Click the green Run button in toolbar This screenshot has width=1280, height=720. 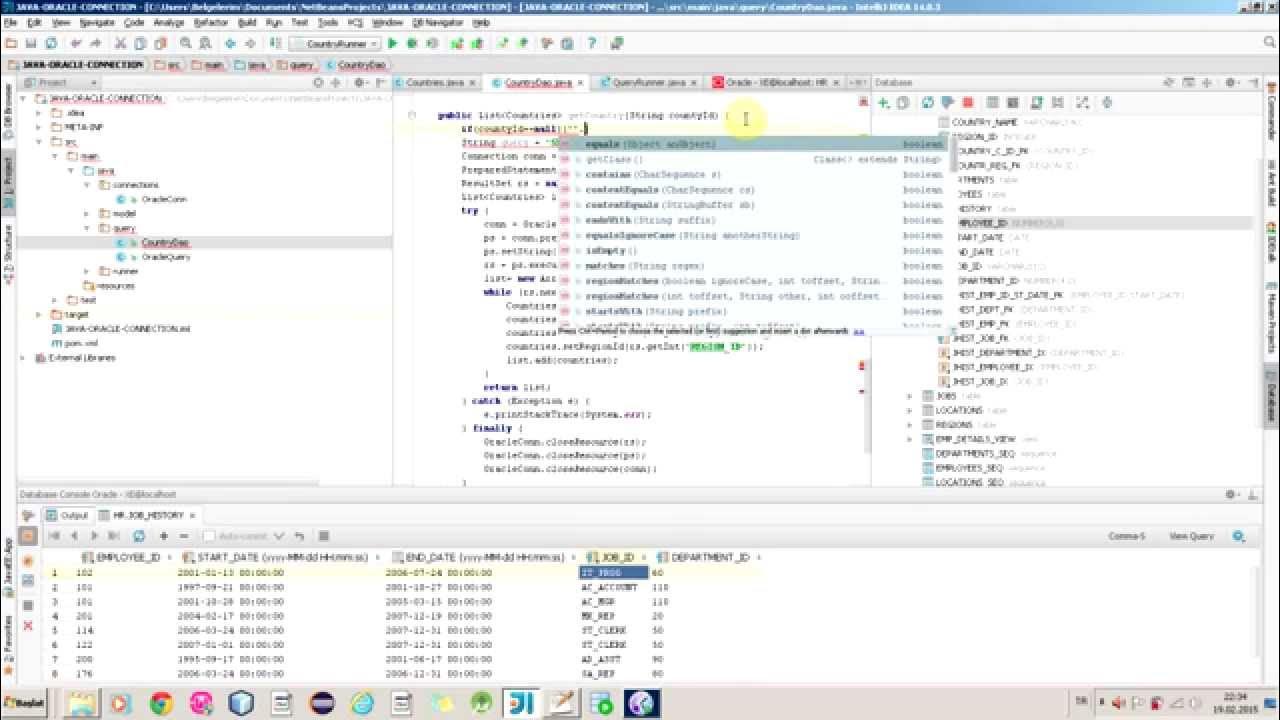(393, 44)
